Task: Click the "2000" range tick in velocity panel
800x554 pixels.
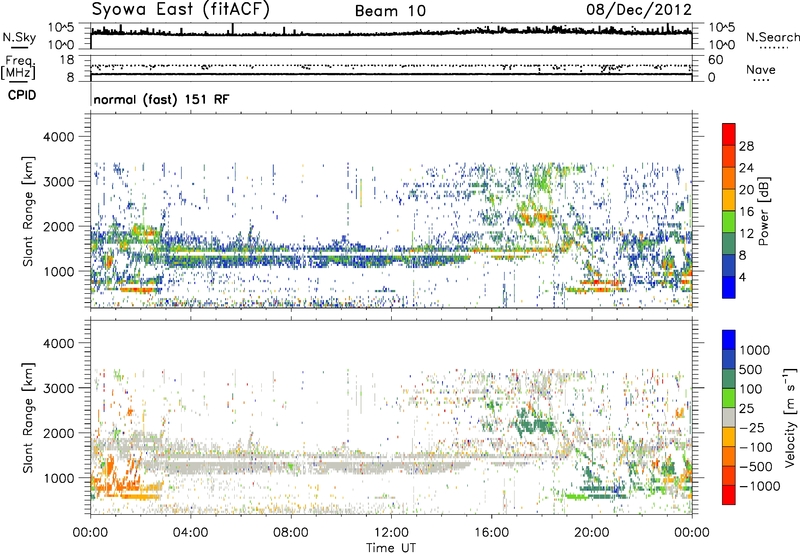Action: click(58, 433)
